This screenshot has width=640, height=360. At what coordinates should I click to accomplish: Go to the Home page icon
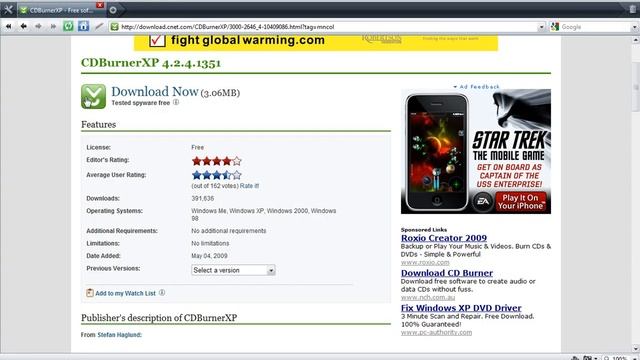83,26
